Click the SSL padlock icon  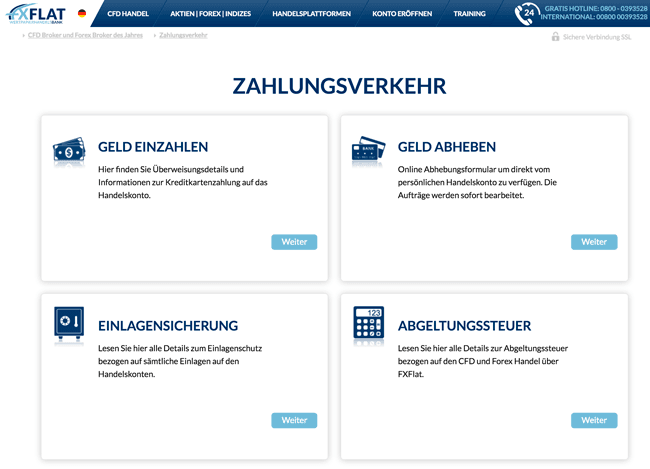click(555, 37)
